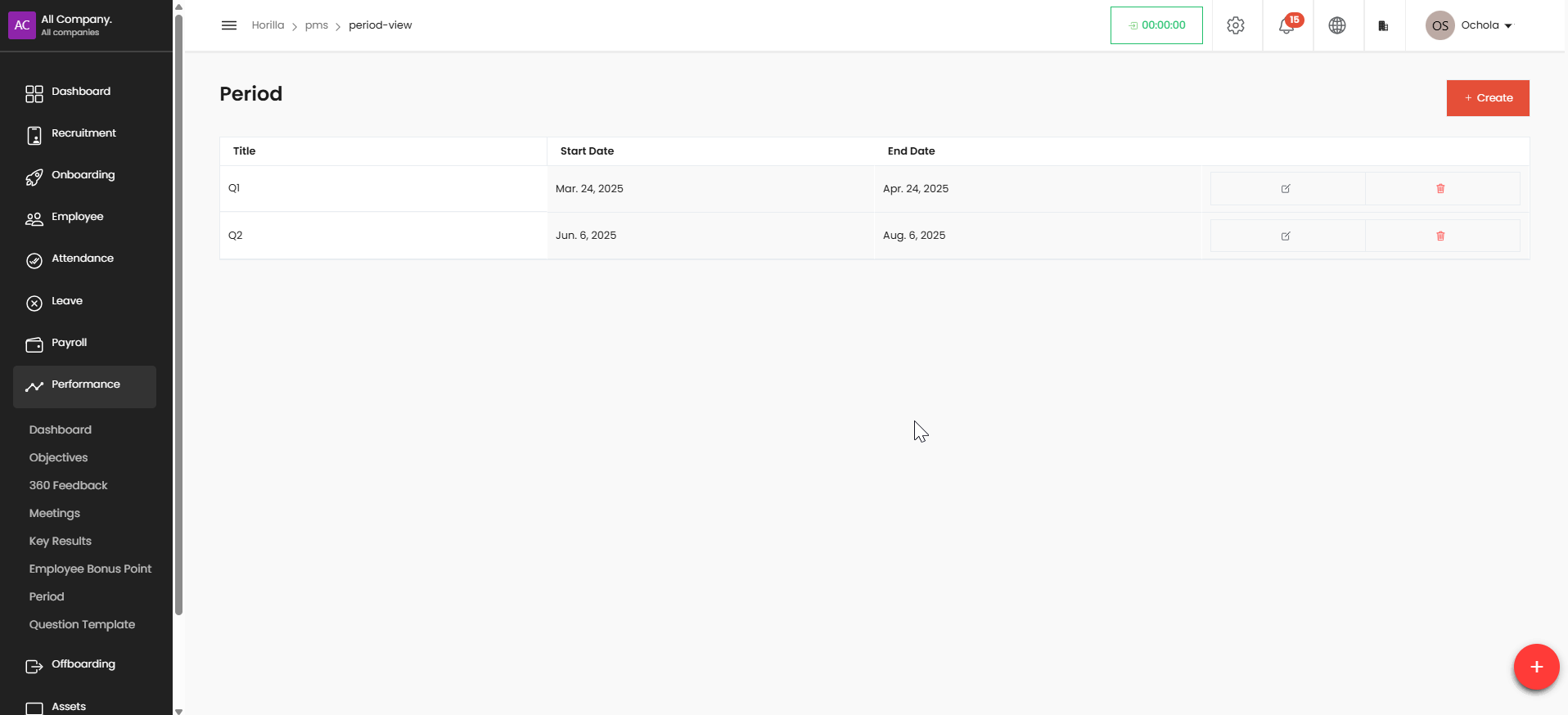This screenshot has height=715, width=1568.
Task: Open Question Template
Action: [82, 624]
